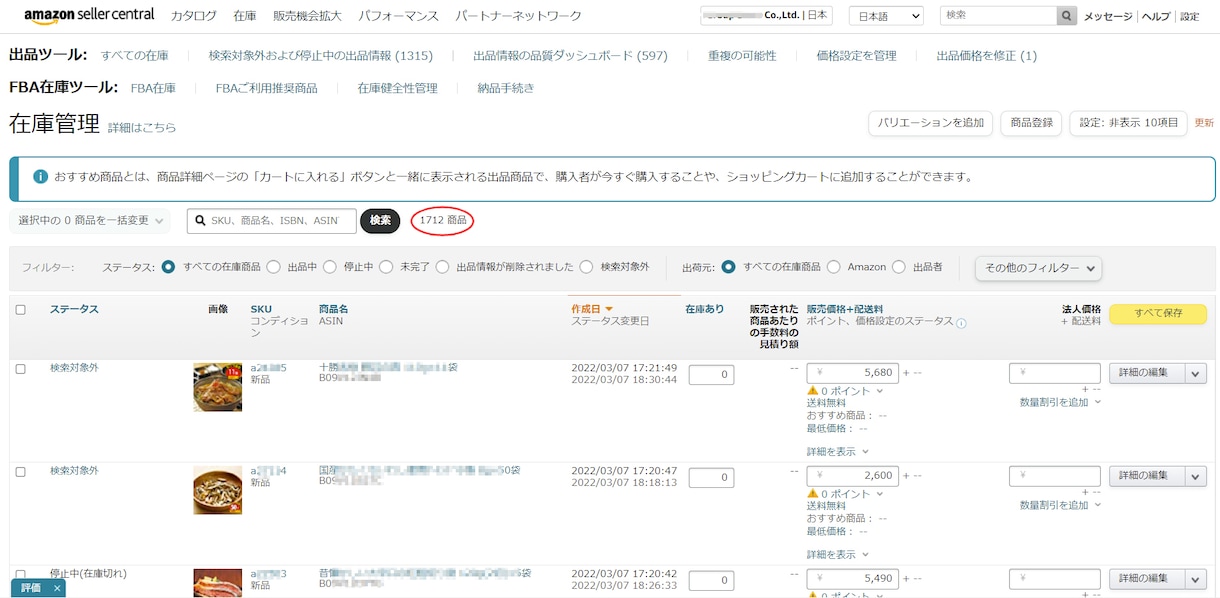Click the info icon in the blue notice
This screenshot has width=1220, height=598.
[x=40, y=177]
